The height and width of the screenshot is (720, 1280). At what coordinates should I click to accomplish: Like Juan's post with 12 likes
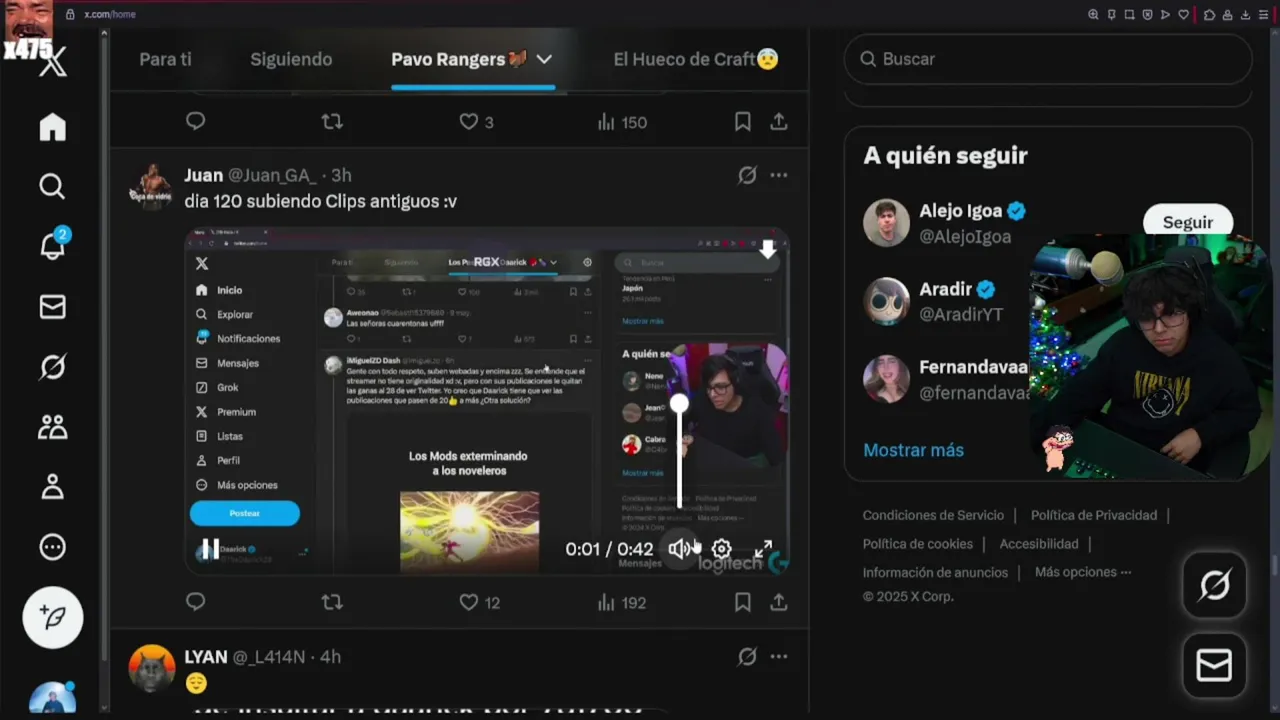click(x=479, y=602)
